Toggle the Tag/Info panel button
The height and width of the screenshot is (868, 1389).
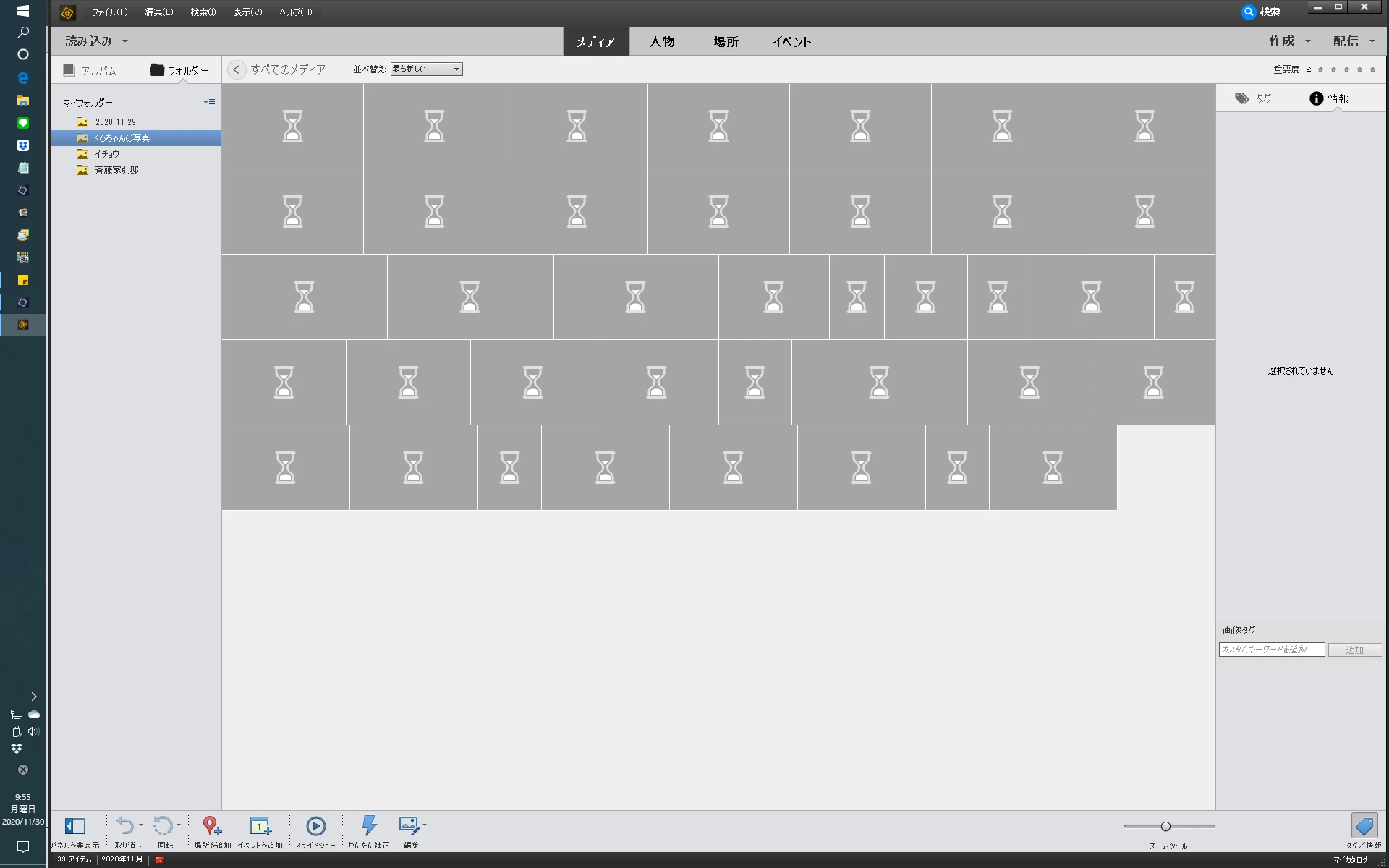[1364, 826]
